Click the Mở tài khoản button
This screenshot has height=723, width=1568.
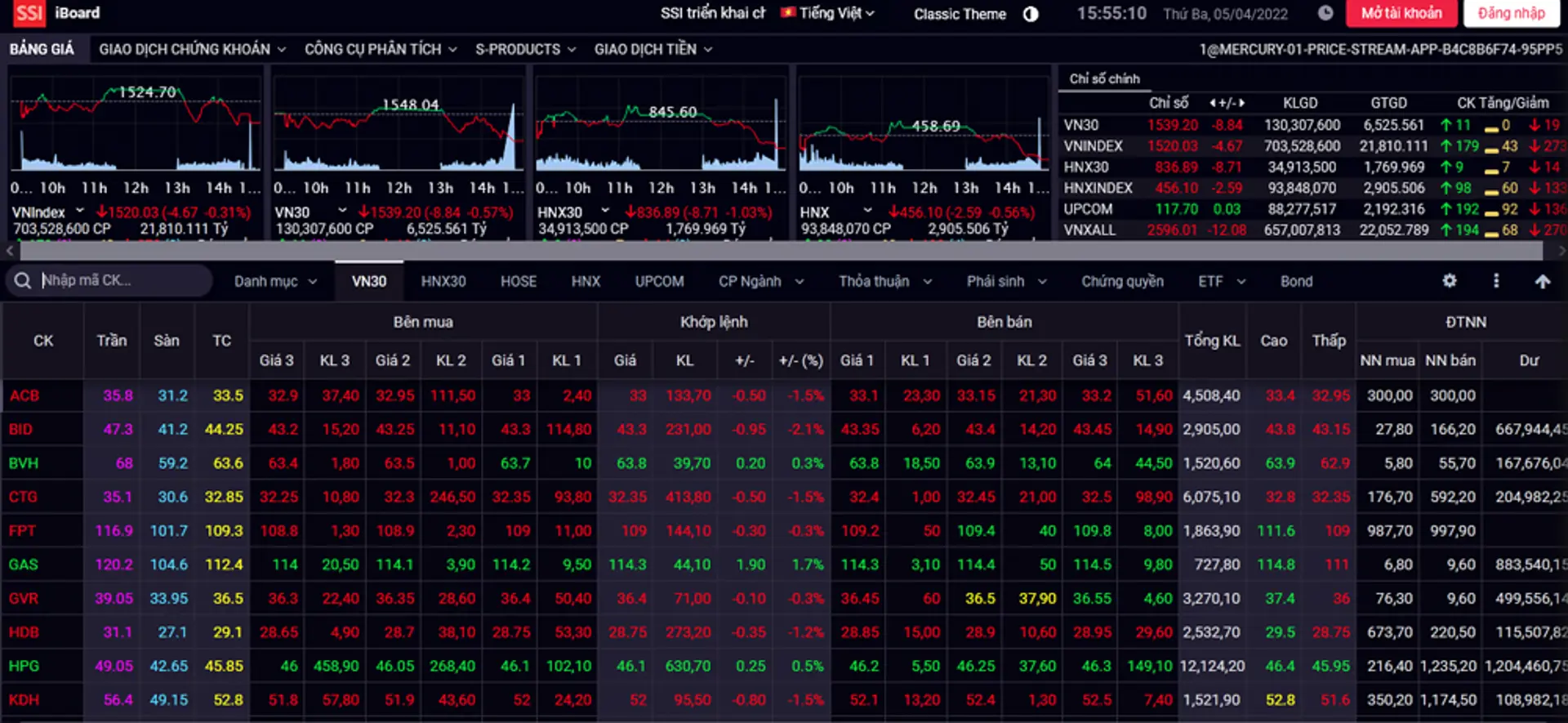(x=1401, y=13)
